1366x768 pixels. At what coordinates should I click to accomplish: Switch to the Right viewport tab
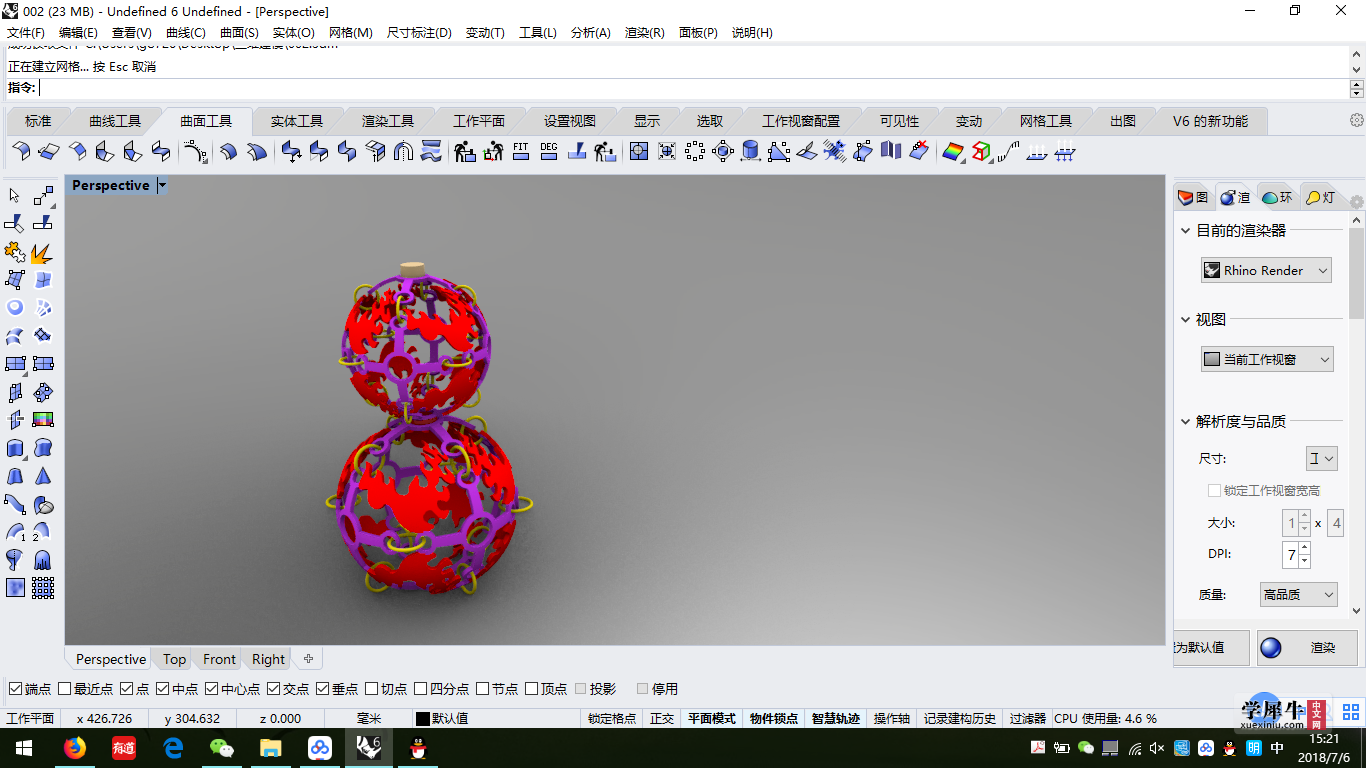coord(268,659)
